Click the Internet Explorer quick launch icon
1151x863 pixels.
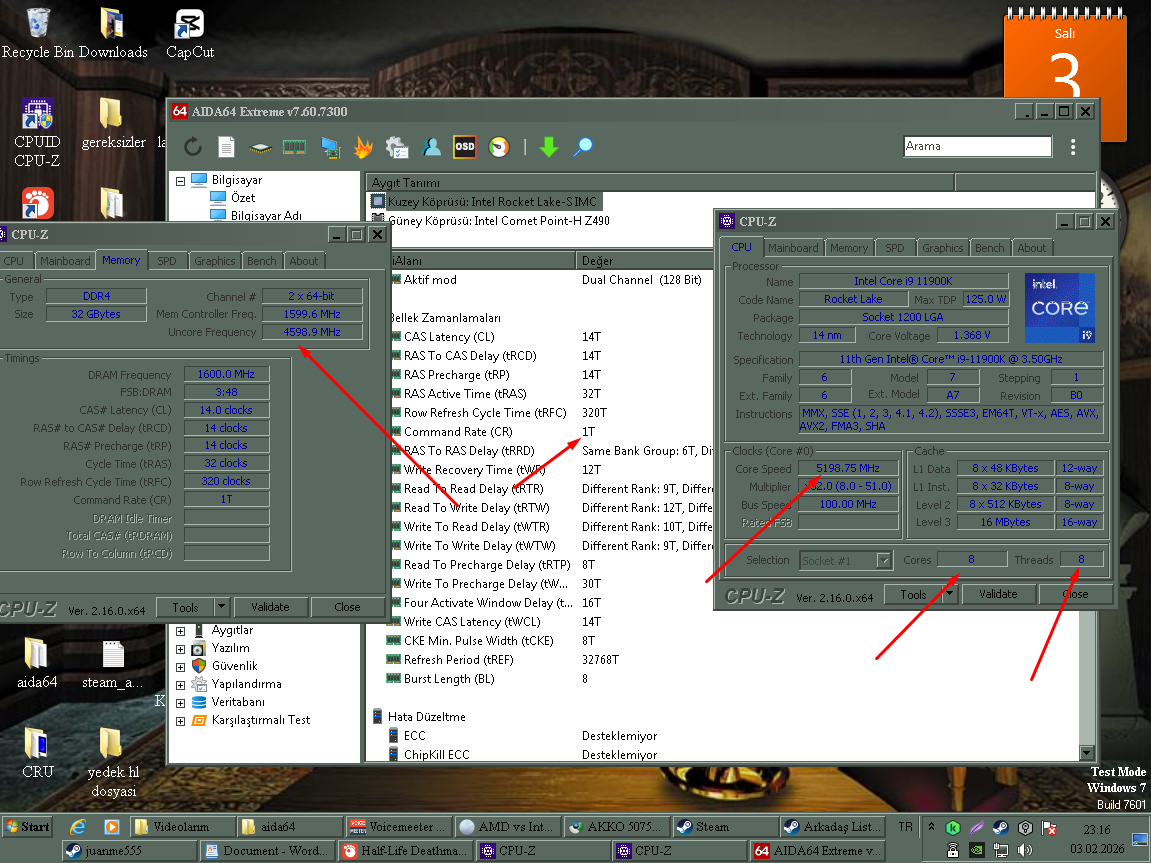(78, 826)
